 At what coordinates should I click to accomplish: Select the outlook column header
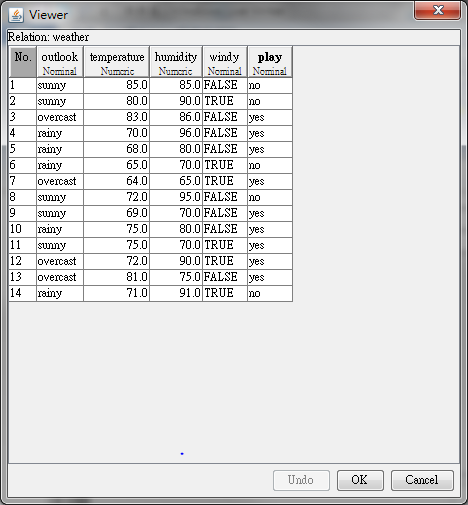pos(60,62)
